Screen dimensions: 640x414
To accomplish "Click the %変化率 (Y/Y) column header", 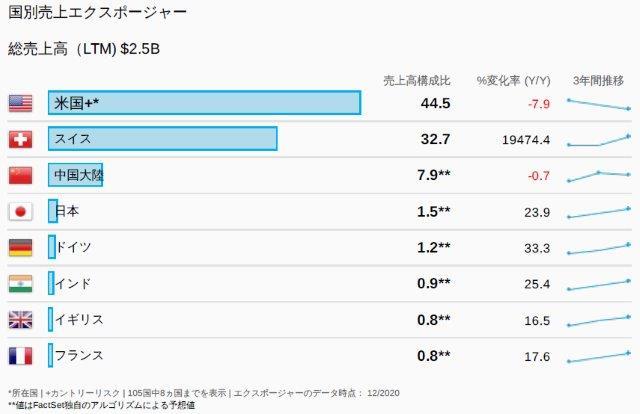I will click(x=513, y=79).
